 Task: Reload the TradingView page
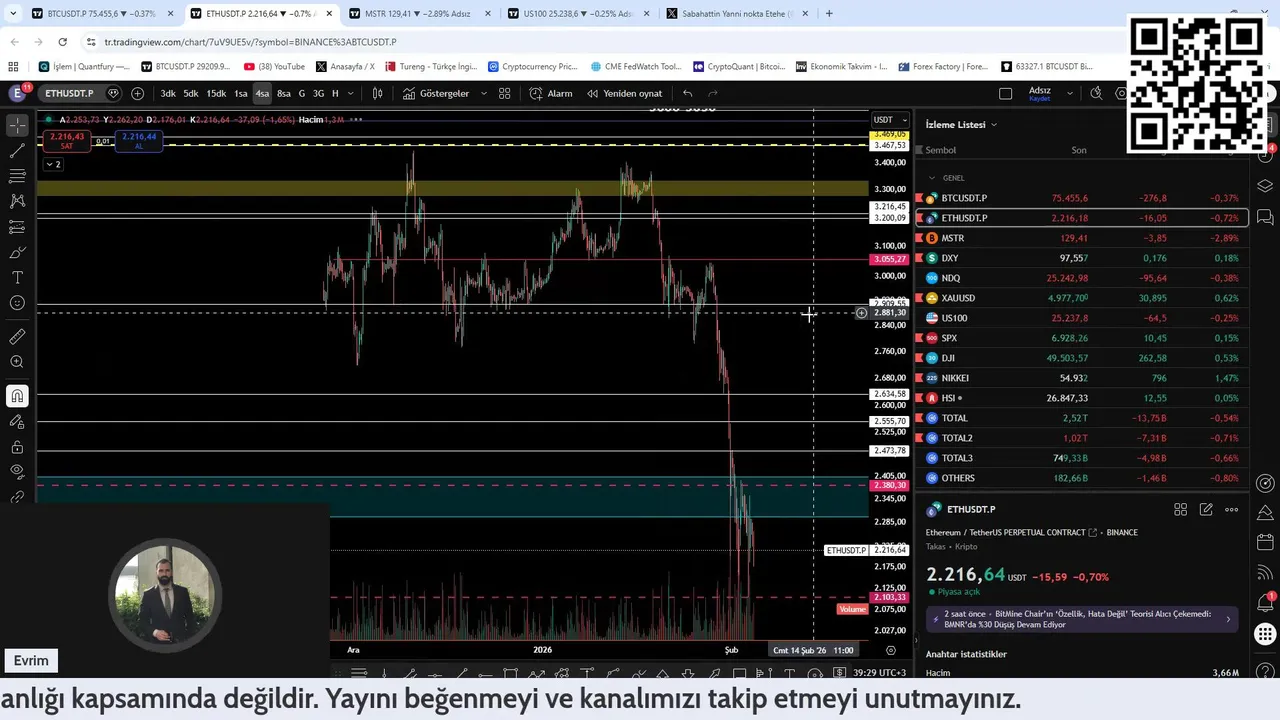click(x=62, y=42)
